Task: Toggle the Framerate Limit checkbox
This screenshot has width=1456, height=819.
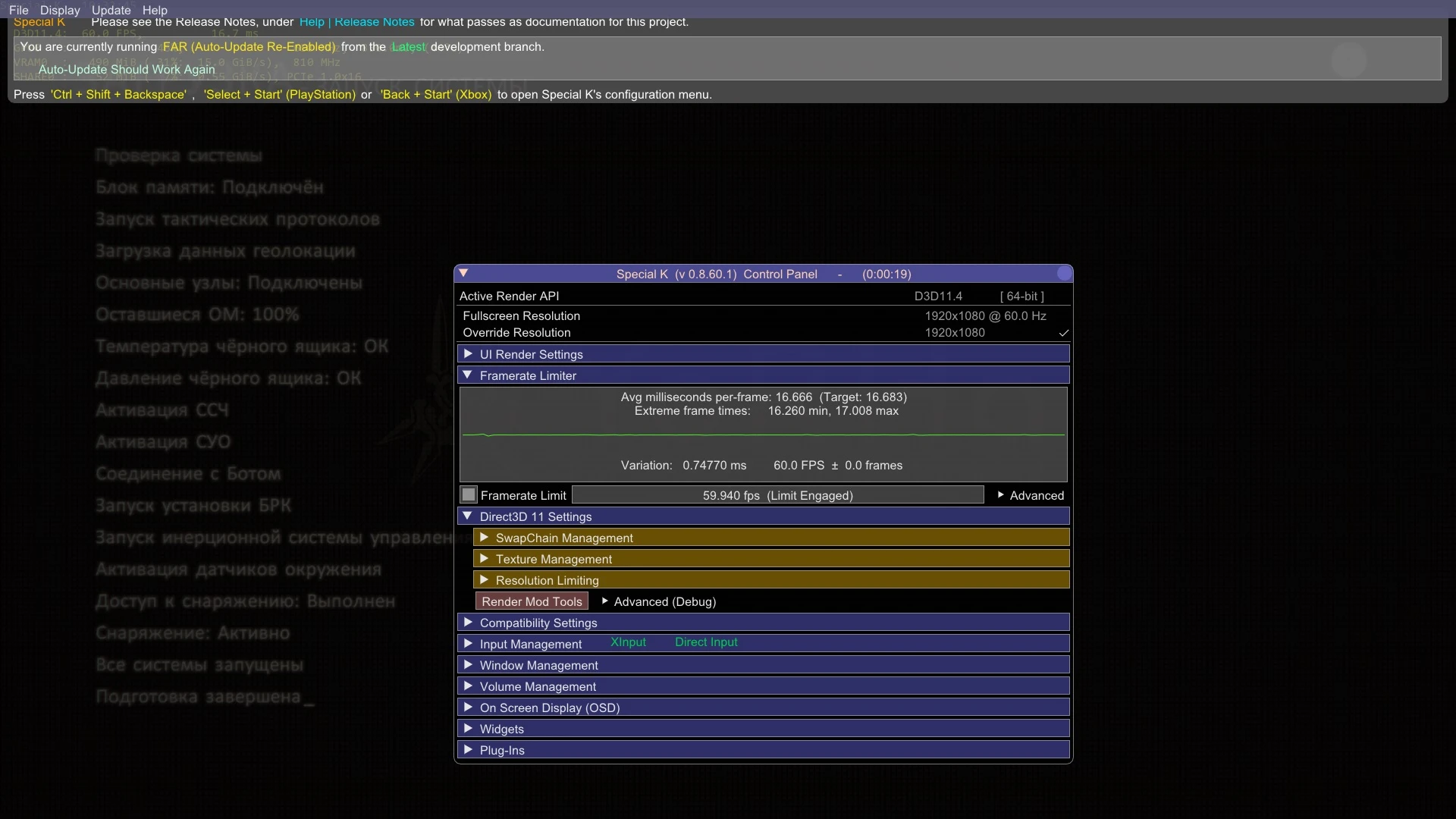Action: (469, 495)
